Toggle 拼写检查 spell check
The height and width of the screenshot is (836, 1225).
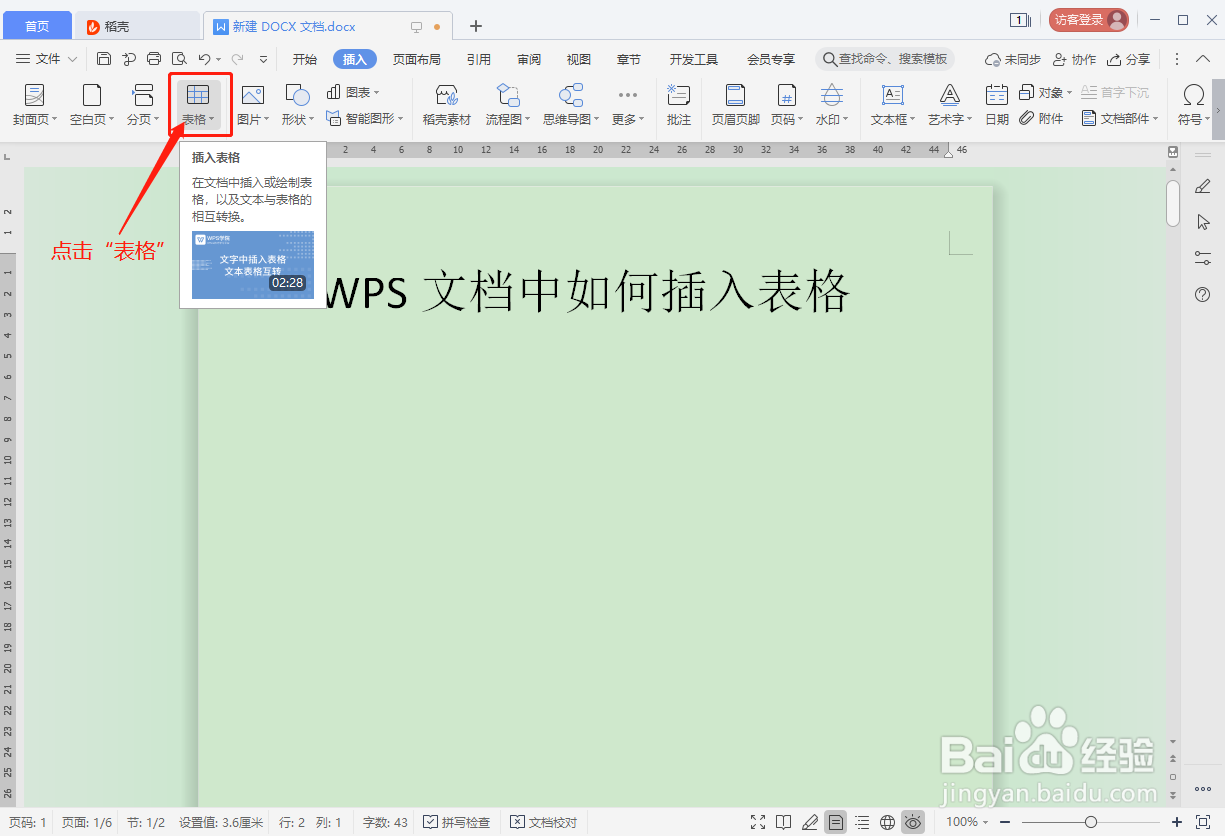[457, 822]
